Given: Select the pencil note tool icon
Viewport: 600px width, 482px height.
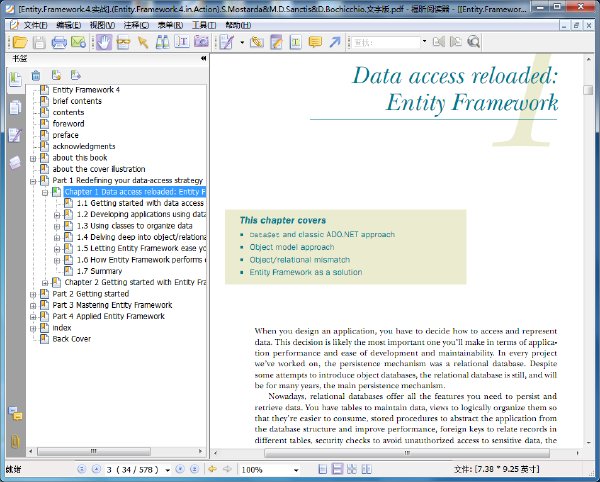Looking at the screenshot, I should coord(276,42).
